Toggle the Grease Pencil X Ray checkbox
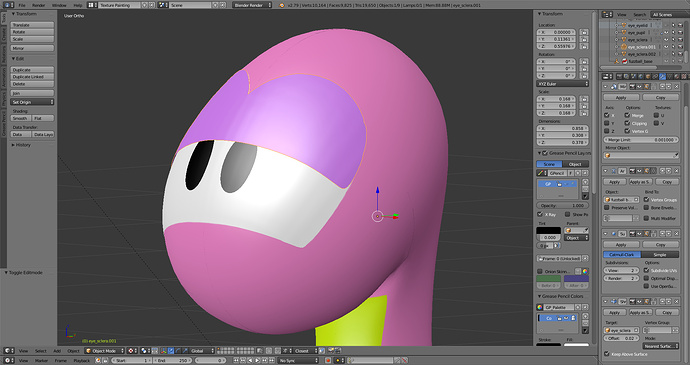The image size is (690, 365). point(540,214)
